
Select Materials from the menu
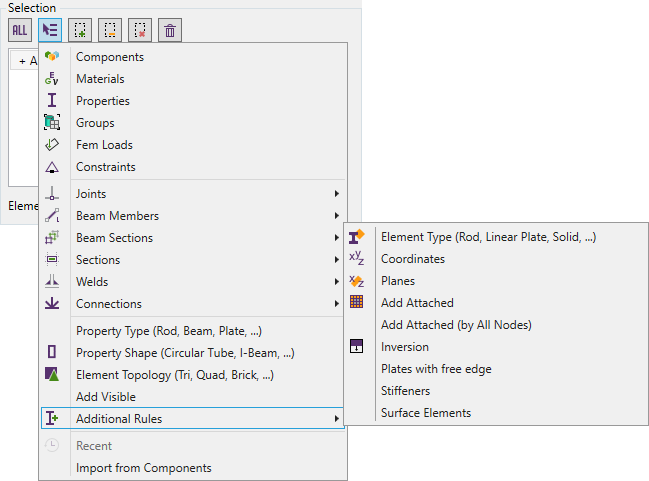[100, 79]
